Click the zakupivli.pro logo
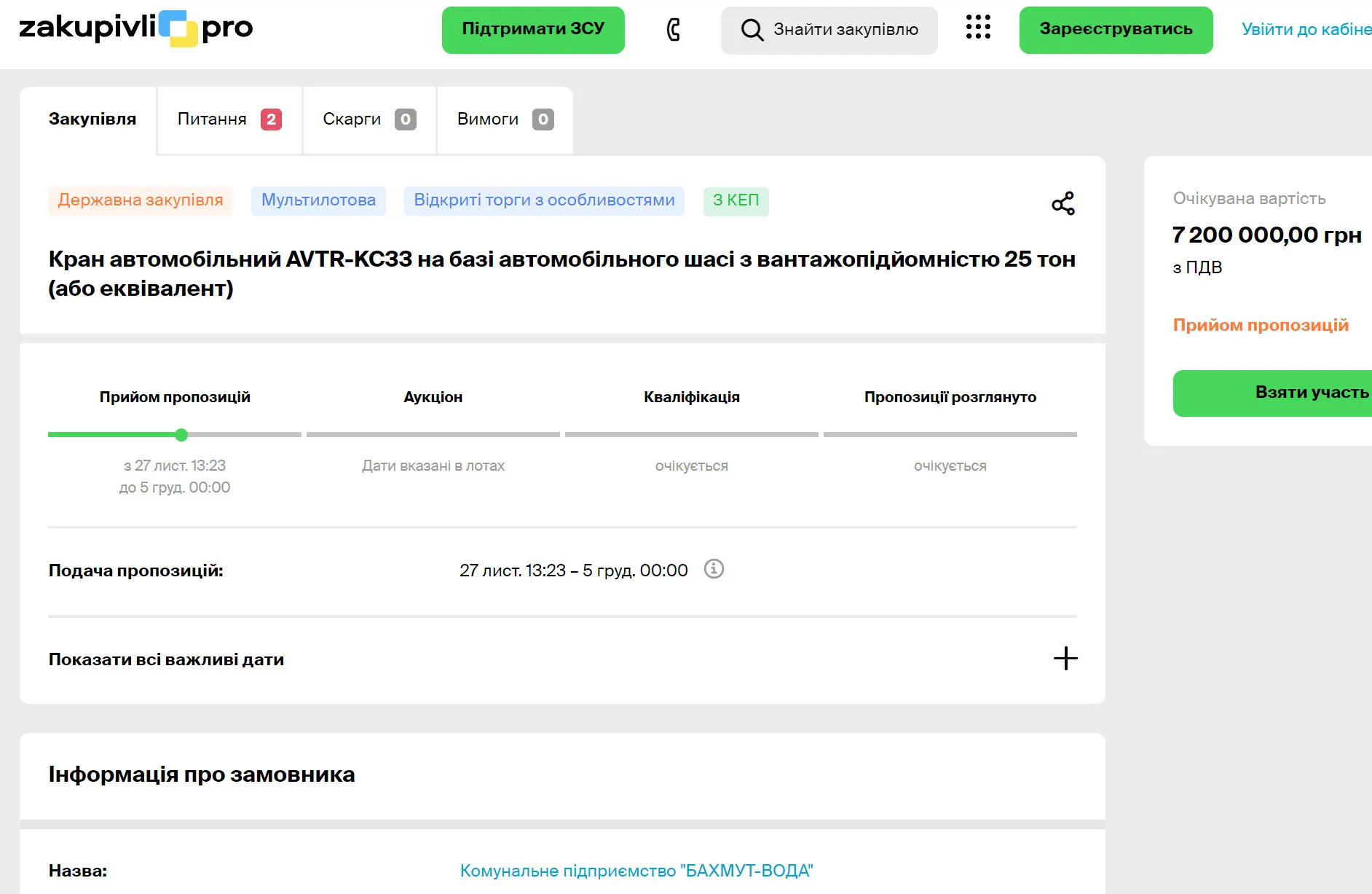1372x894 pixels. tap(135, 28)
